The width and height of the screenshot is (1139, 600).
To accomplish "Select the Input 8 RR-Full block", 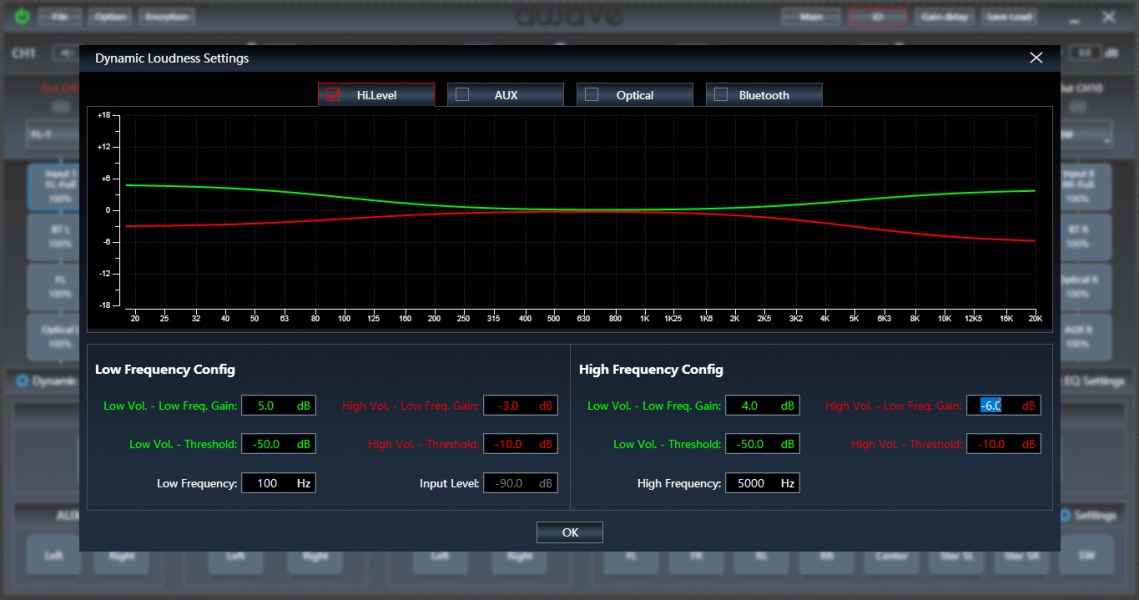I will (x=1086, y=187).
